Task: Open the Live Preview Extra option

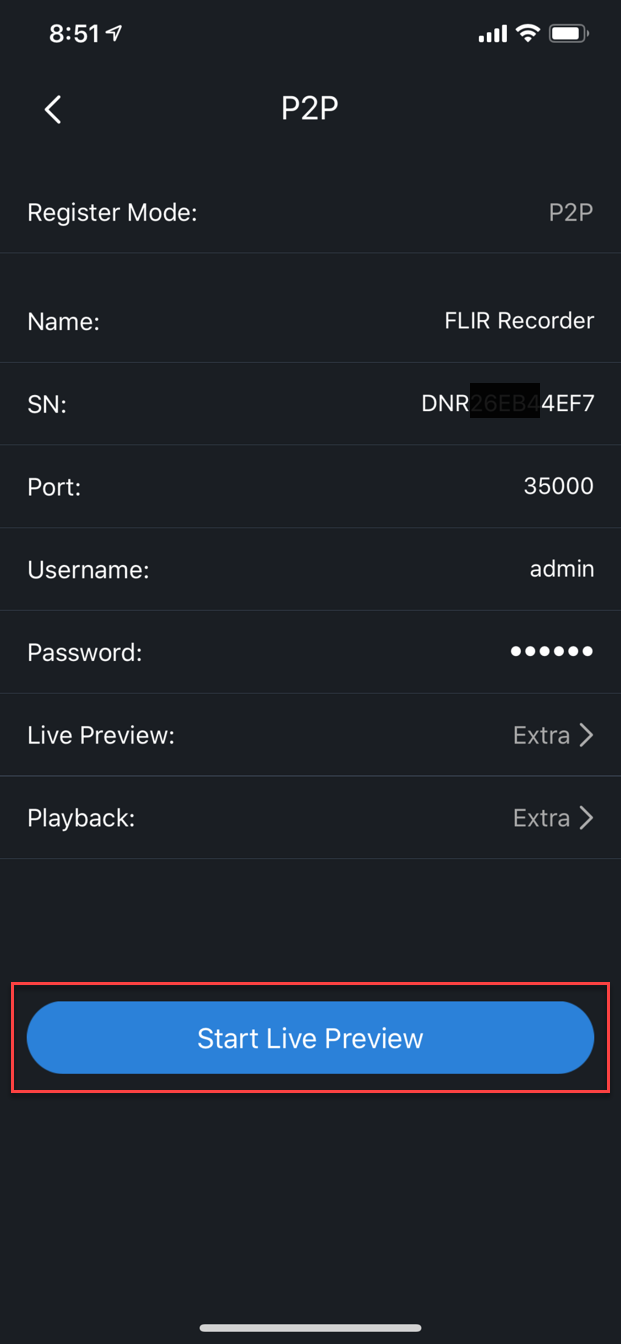Action: pos(541,735)
